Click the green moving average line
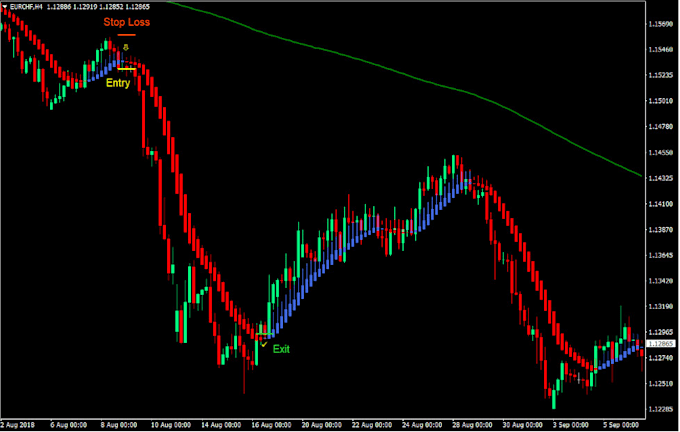Screen dimensions: 680x432 pyautogui.click(x=403, y=74)
